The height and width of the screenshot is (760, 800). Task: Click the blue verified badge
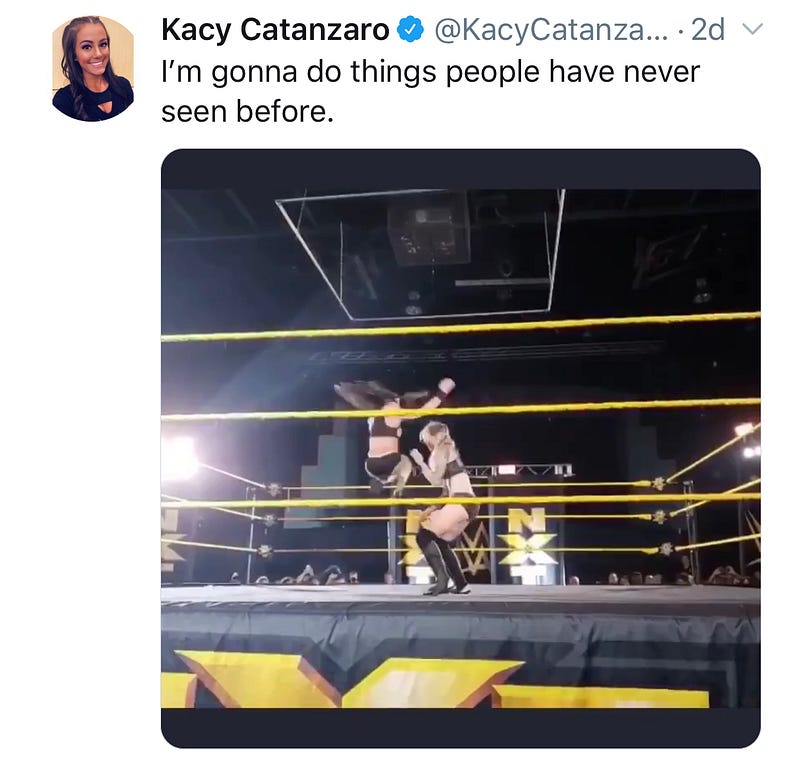coord(410,30)
